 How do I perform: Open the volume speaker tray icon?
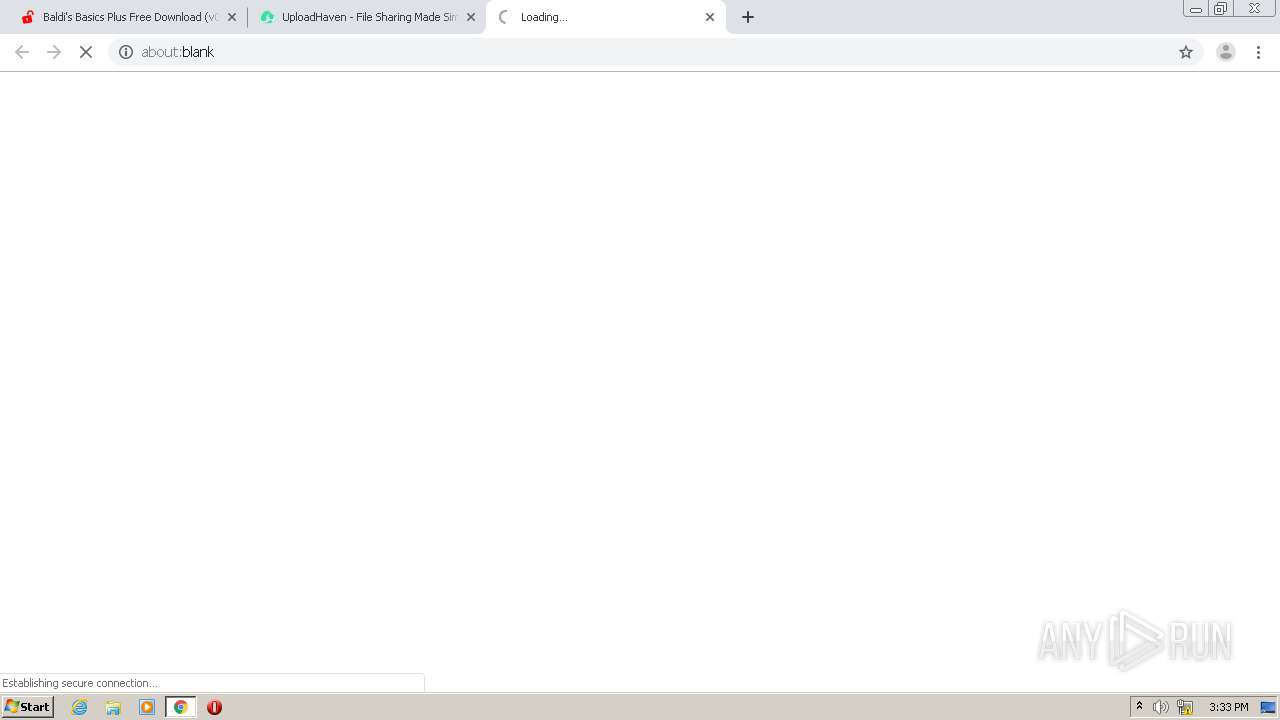tap(1160, 707)
